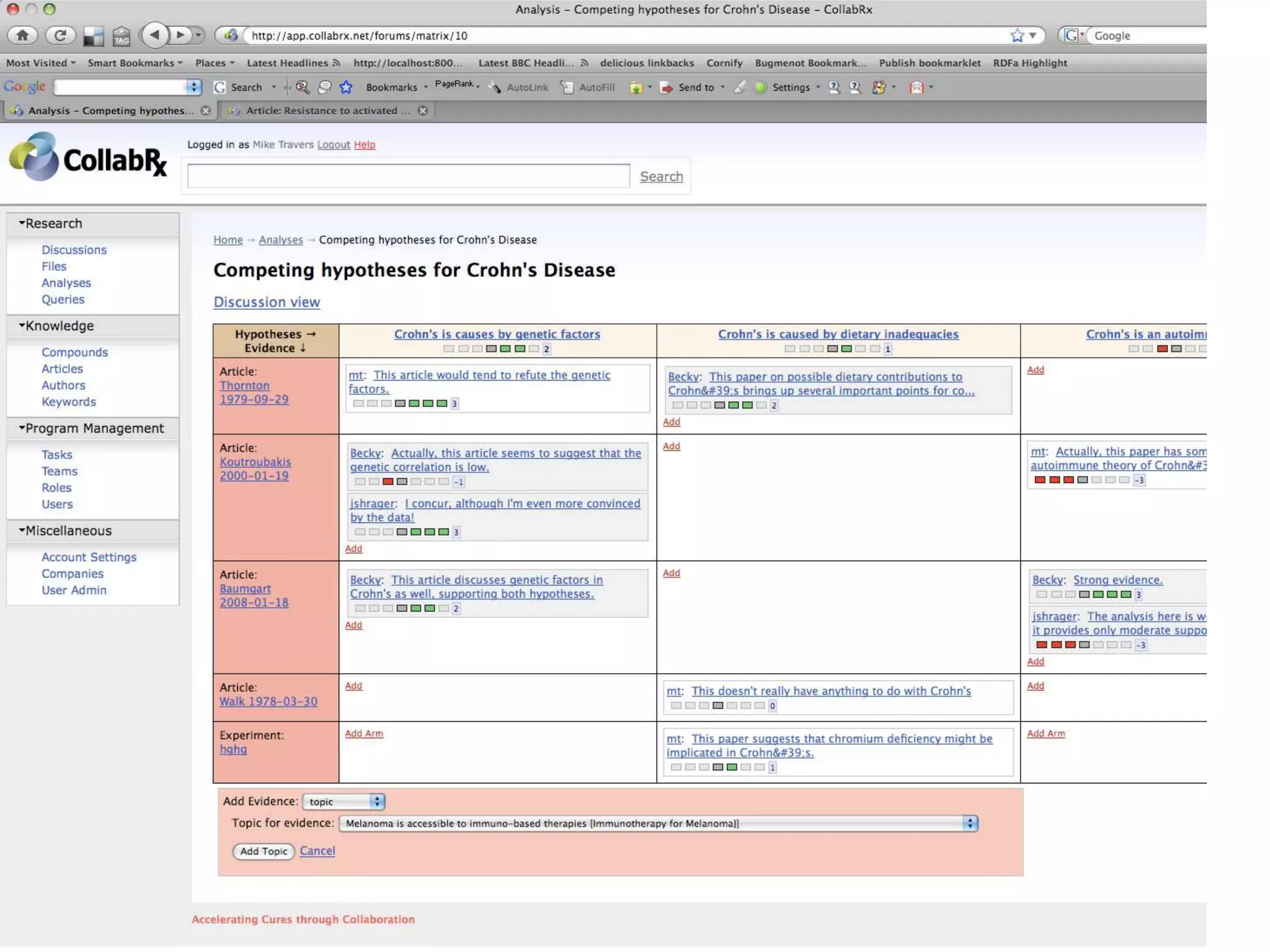Open the Add Evidence type dropdown
This screenshot has width=1270, height=952.
click(344, 801)
